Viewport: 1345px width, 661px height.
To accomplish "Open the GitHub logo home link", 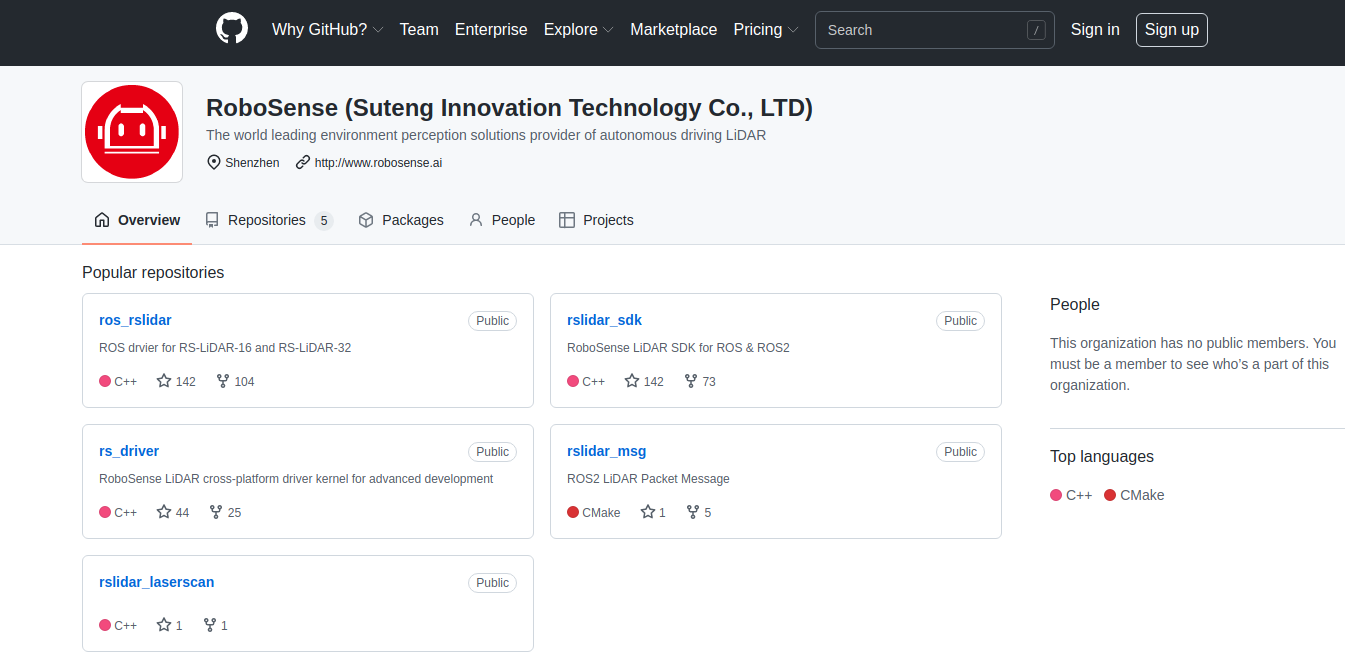I will point(232,29).
